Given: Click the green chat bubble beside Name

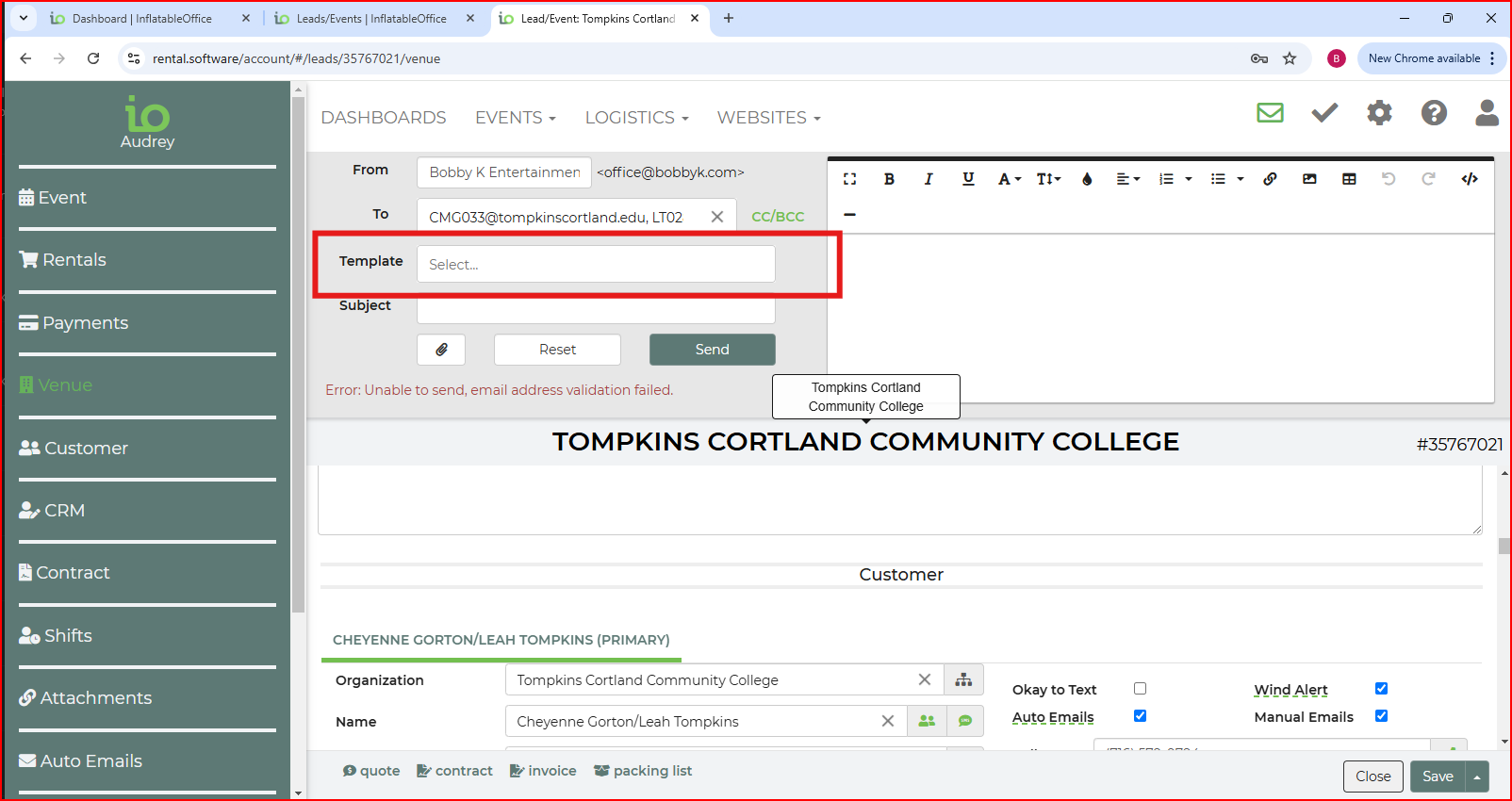Looking at the screenshot, I should tap(965, 721).
